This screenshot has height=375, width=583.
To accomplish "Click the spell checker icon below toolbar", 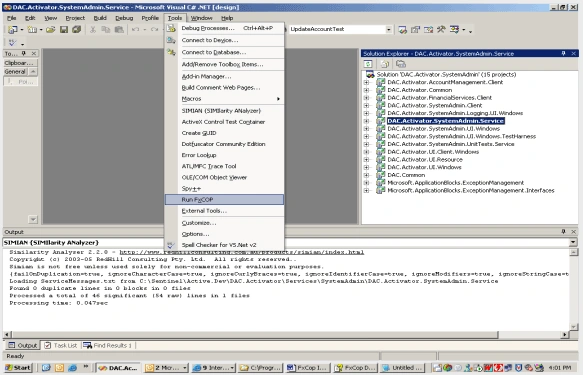I will [x=13, y=43].
